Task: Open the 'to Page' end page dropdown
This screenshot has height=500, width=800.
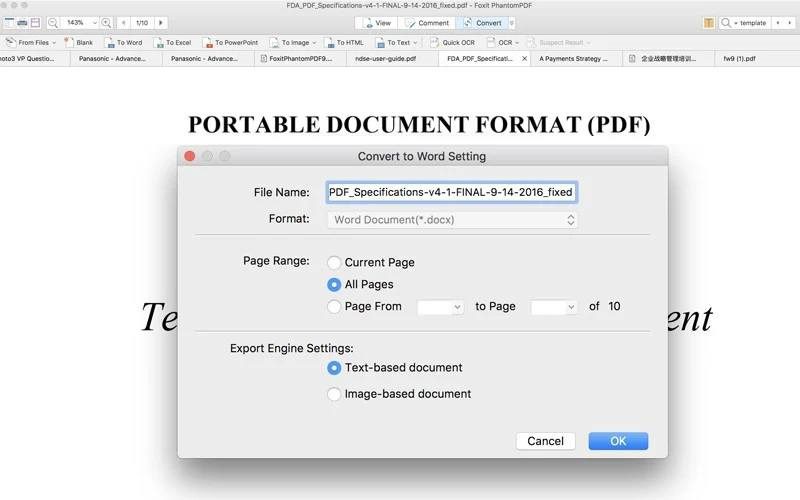Action: pos(554,307)
